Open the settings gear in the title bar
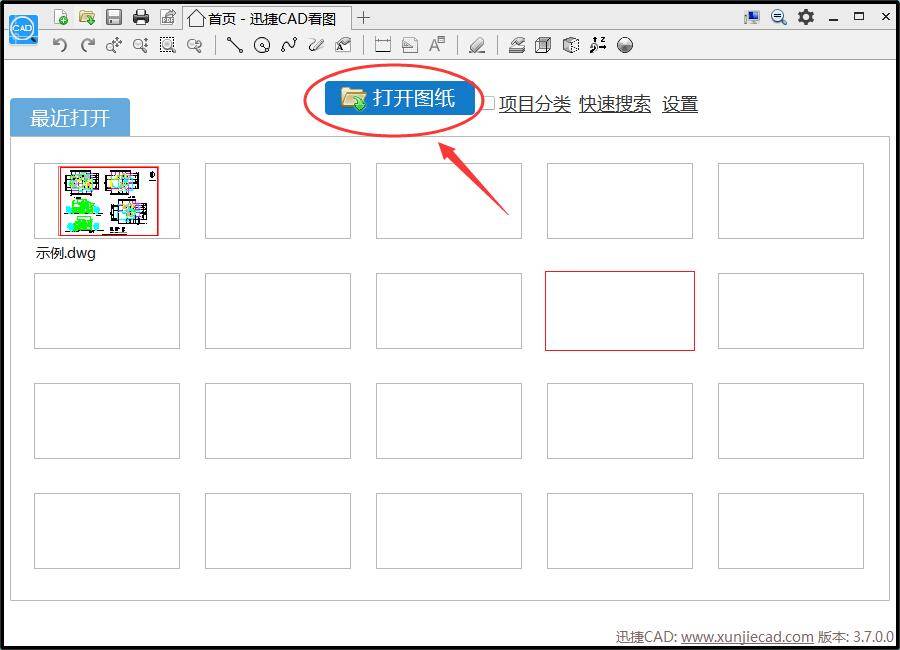Image resolution: width=900 pixels, height=650 pixels. tap(806, 17)
